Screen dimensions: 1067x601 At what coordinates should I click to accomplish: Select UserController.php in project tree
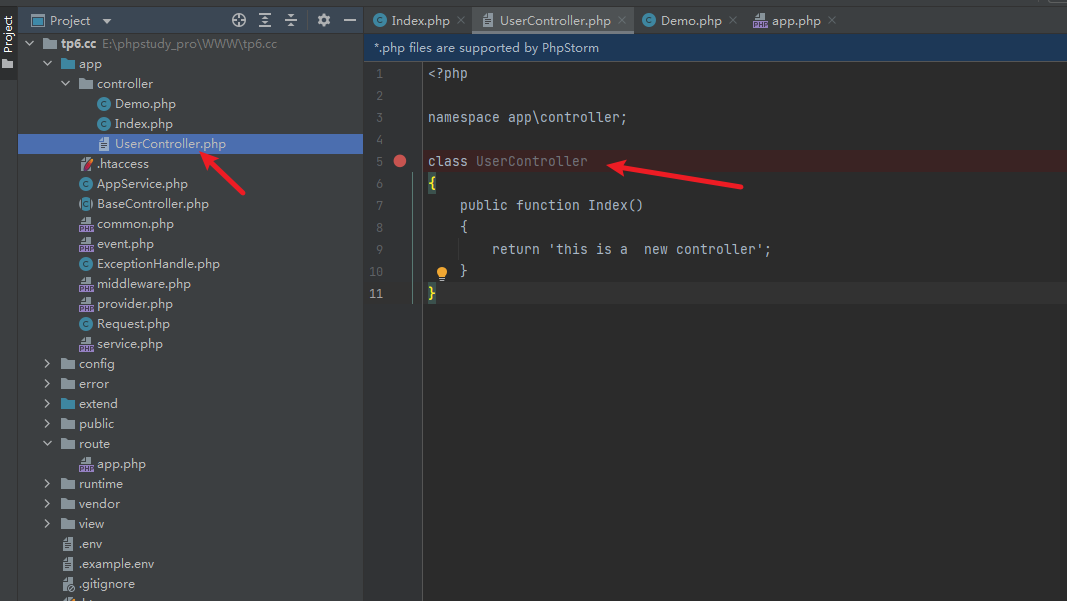170,144
